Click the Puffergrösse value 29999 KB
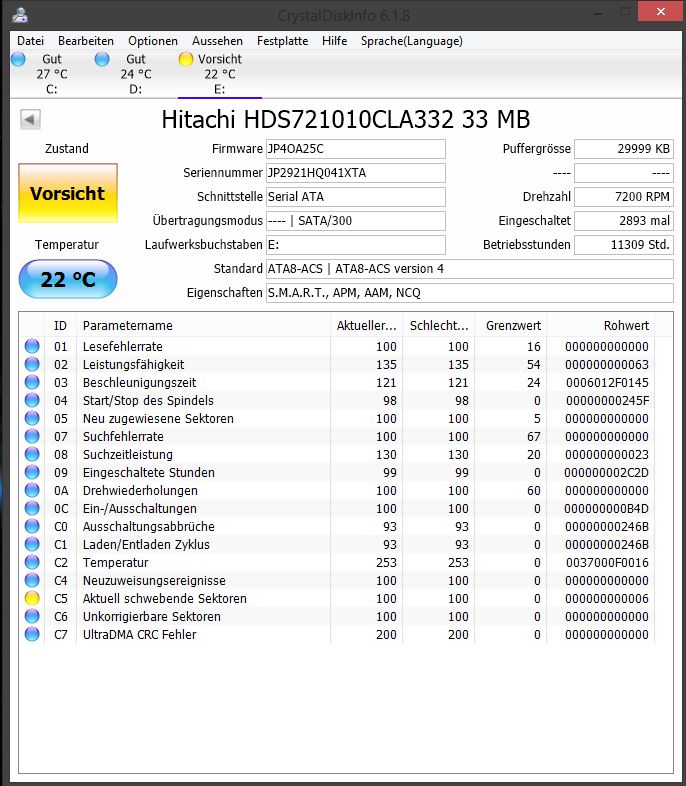686x786 pixels. tap(623, 149)
